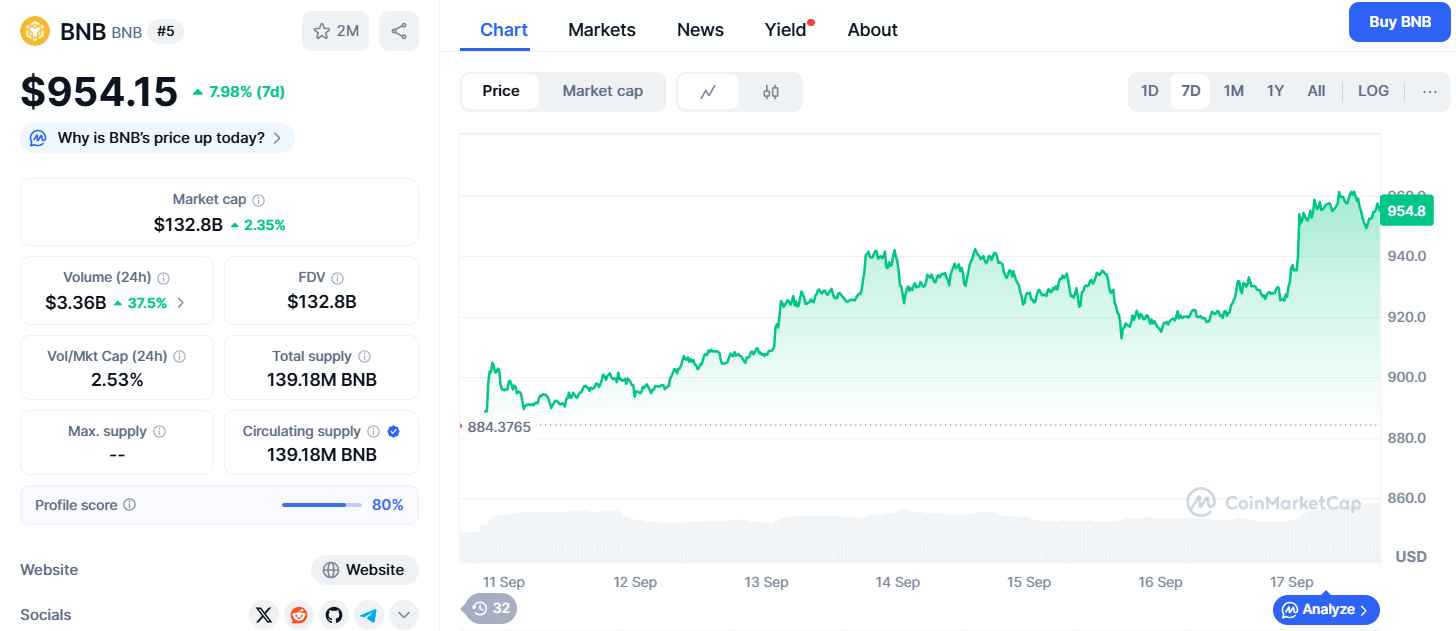Open the Reddit social link
The height and width of the screenshot is (631, 1456).
pyautogui.click(x=299, y=615)
